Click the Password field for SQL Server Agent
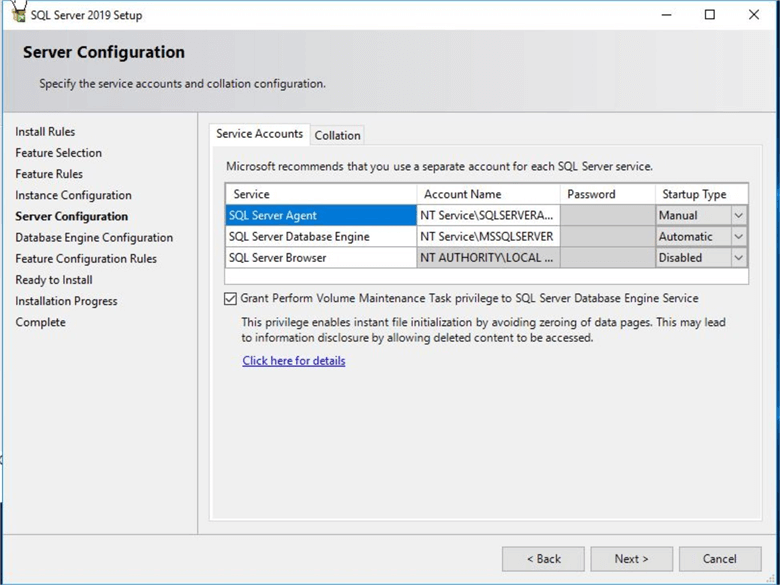 (x=607, y=216)
